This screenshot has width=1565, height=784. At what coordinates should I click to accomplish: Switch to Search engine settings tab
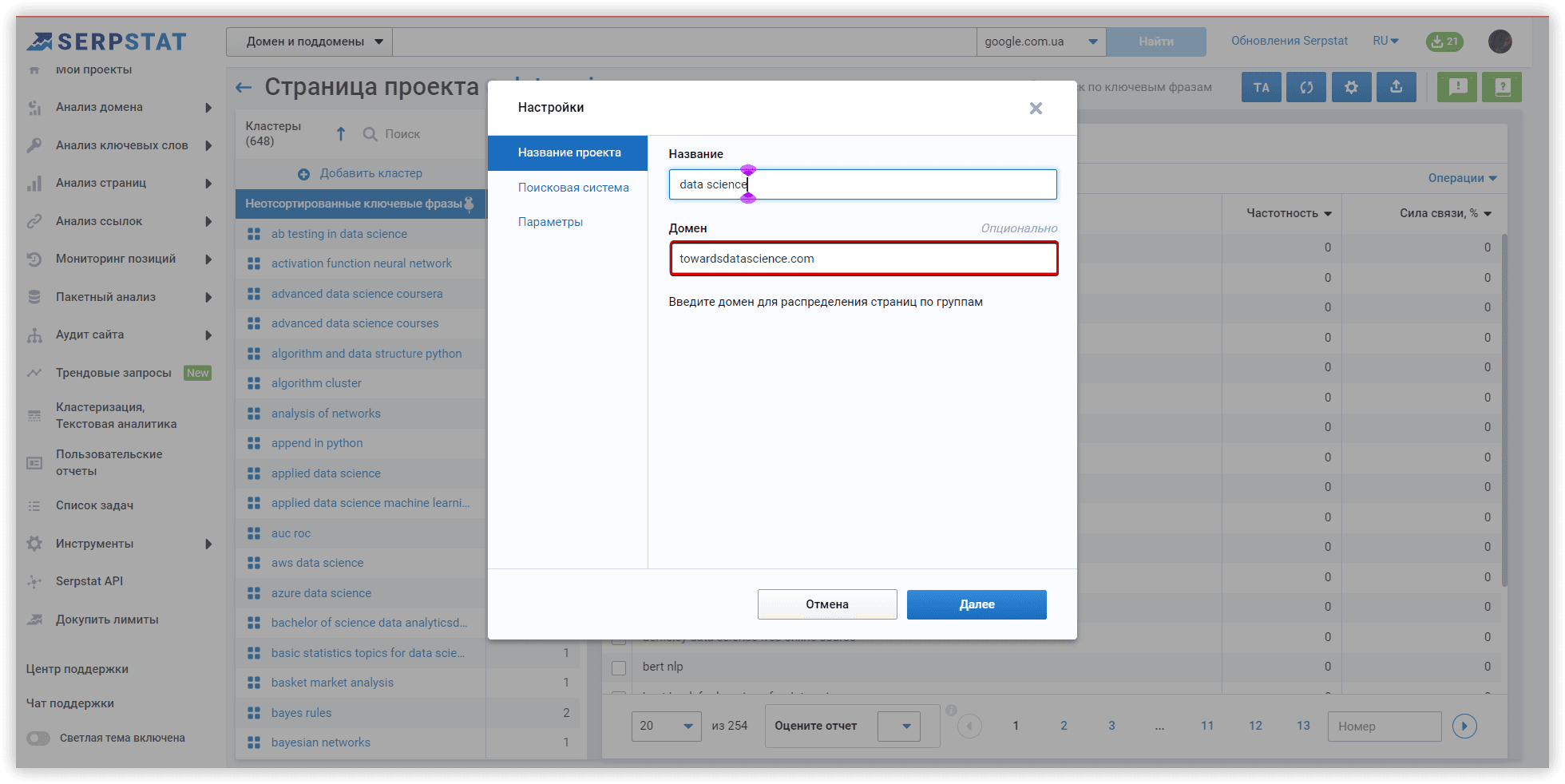click(x=573, y=188)
